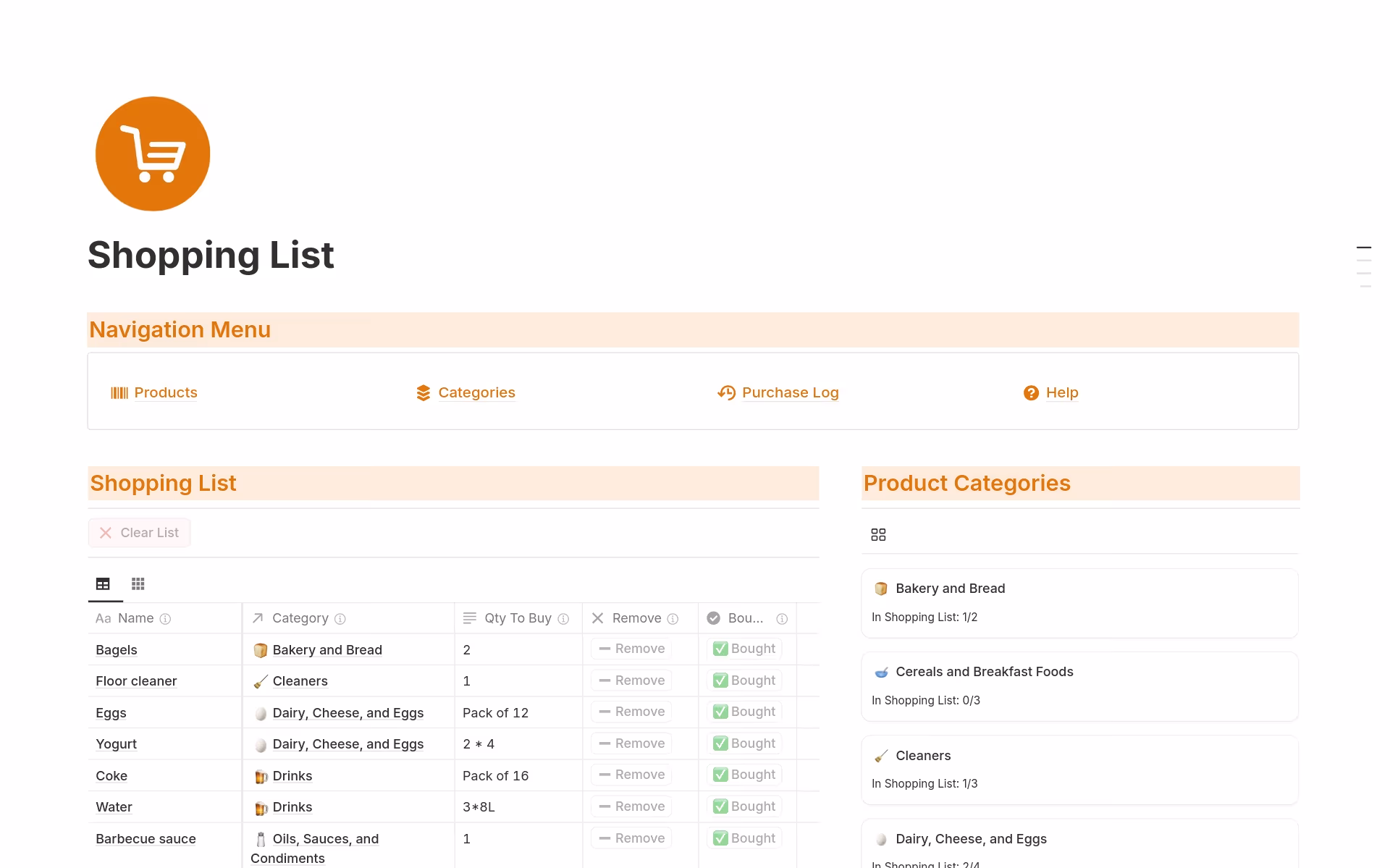The width and height of the screenshot is (1390, 868).
Task: Switch to the grid gallery view icon
Action: coord(138,583)
